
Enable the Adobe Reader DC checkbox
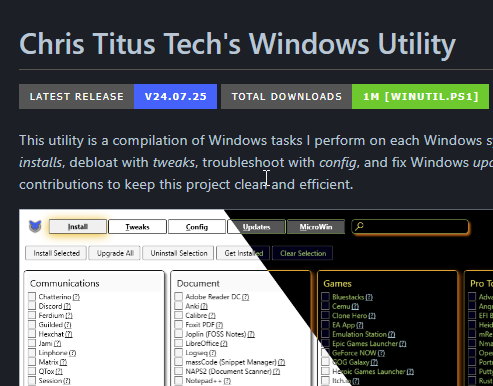click(x=179, y=296)
